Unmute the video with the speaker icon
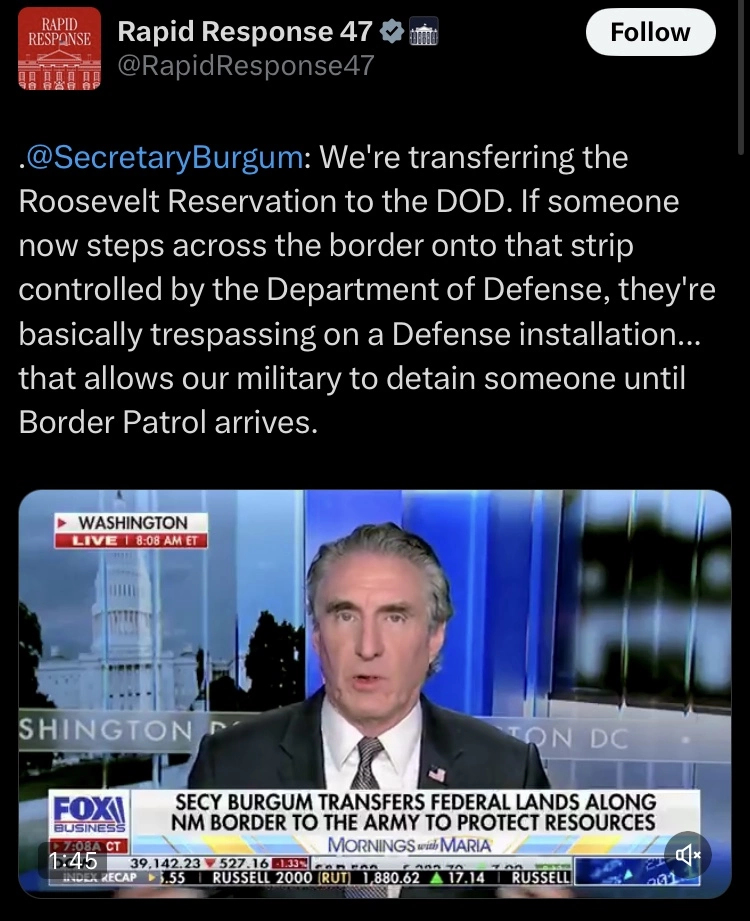The width and height of the screenshot is (750, 921). click(688, 855)
